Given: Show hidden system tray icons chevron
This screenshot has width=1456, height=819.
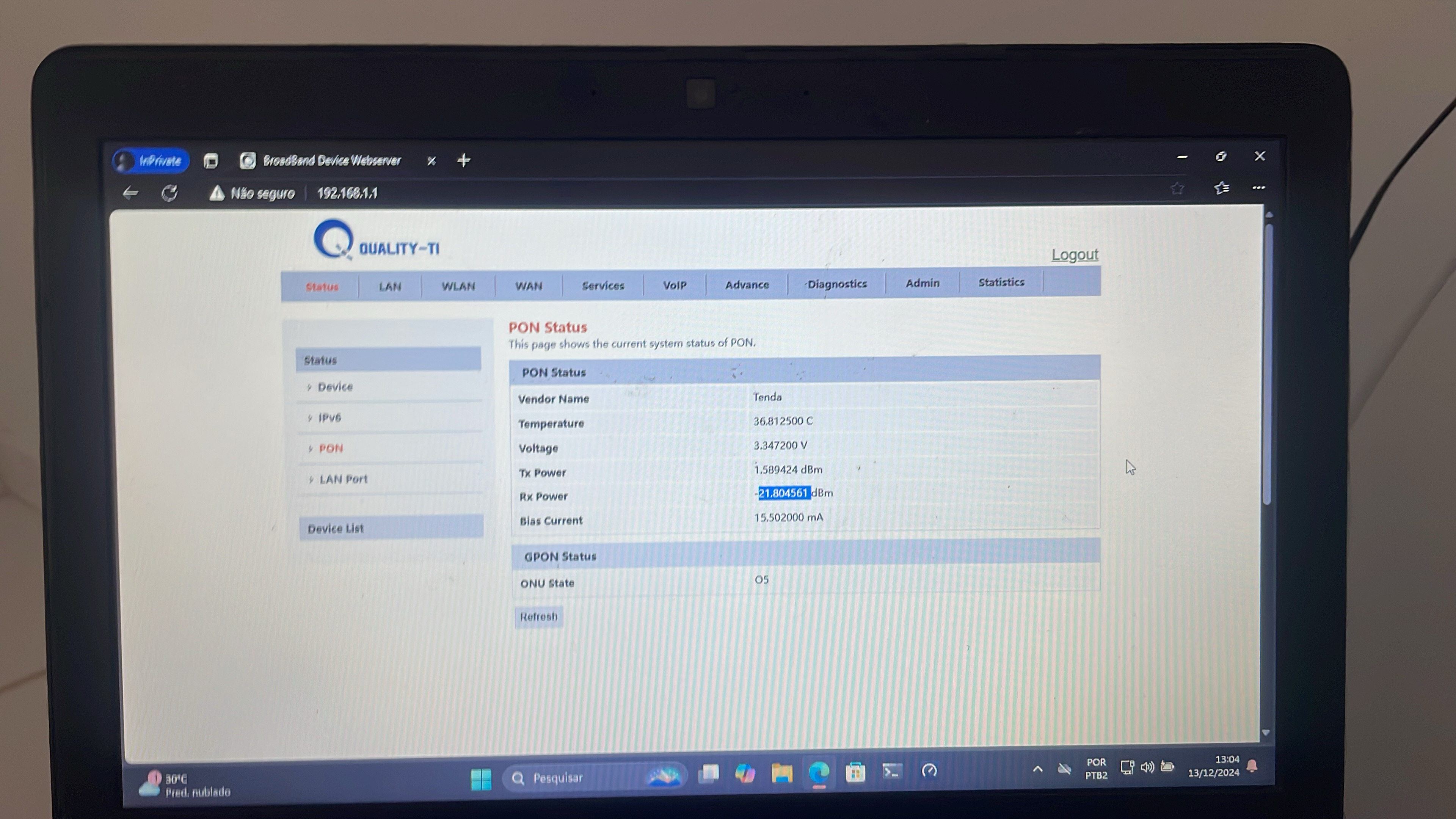Looking at the screenshot, I should click(1038, 769).
